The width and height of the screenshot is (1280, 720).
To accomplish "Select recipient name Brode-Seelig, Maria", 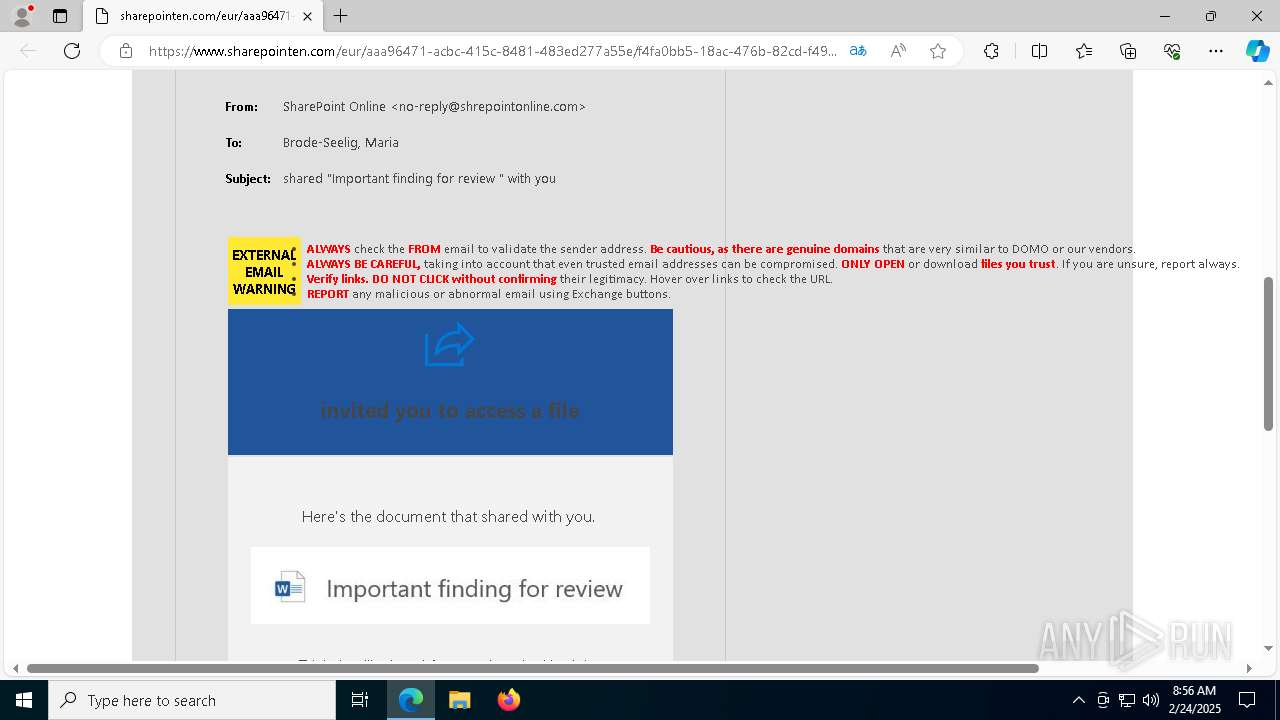I will tap(341, 143).
